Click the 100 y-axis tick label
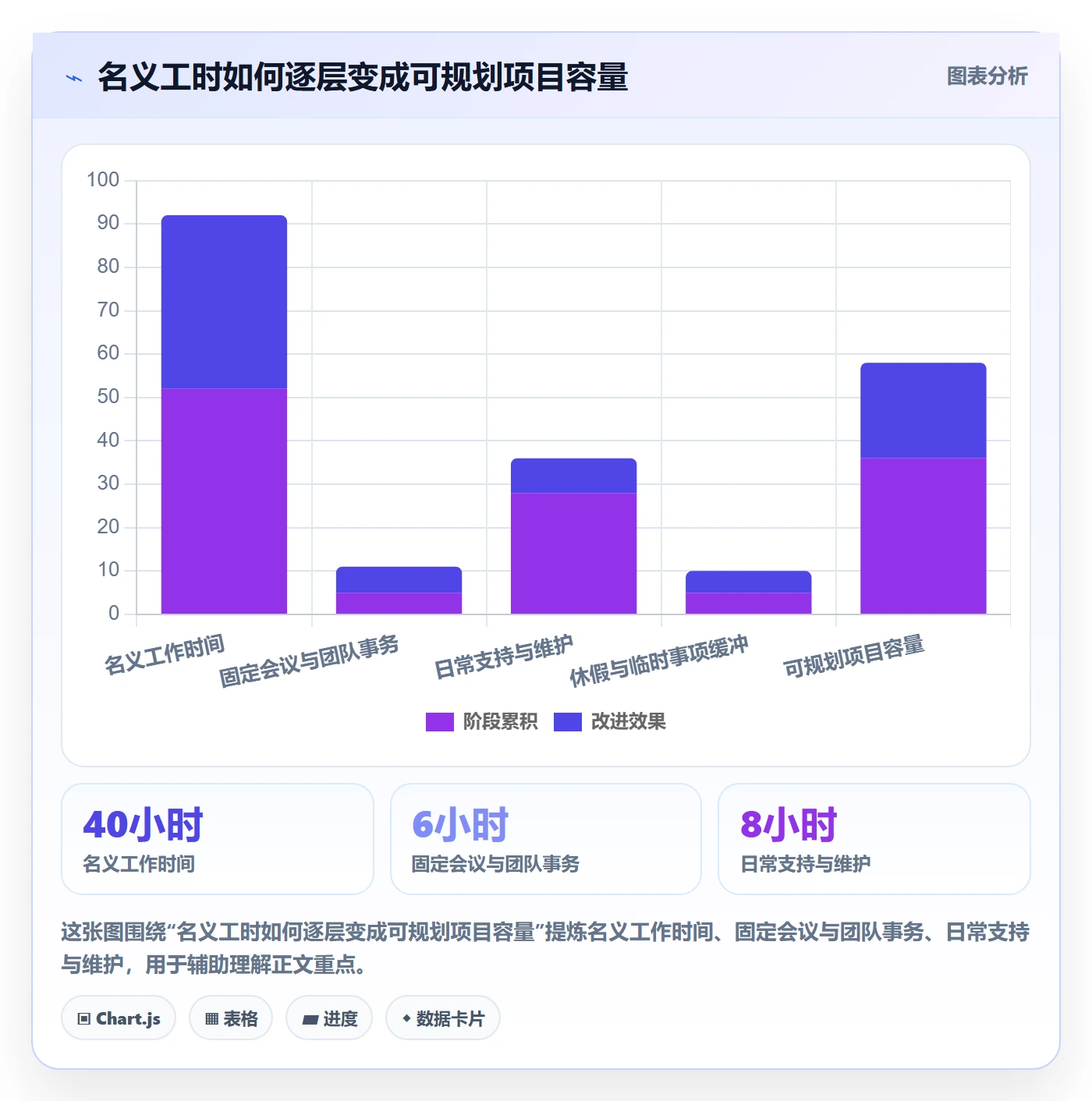 [x=103, y=180]
